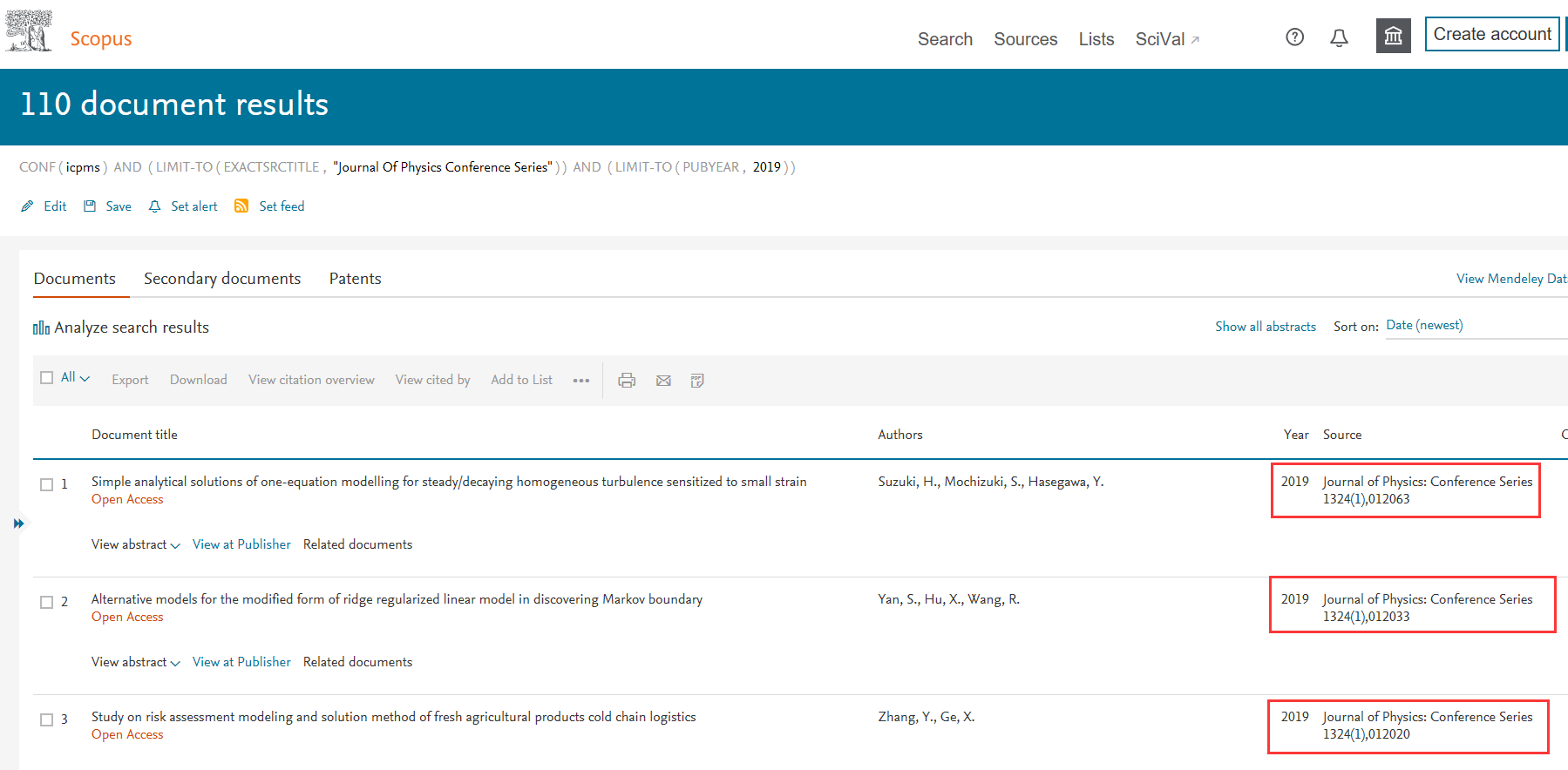
Task: Click the Set feed RSS icon
Action: [241, 206]
